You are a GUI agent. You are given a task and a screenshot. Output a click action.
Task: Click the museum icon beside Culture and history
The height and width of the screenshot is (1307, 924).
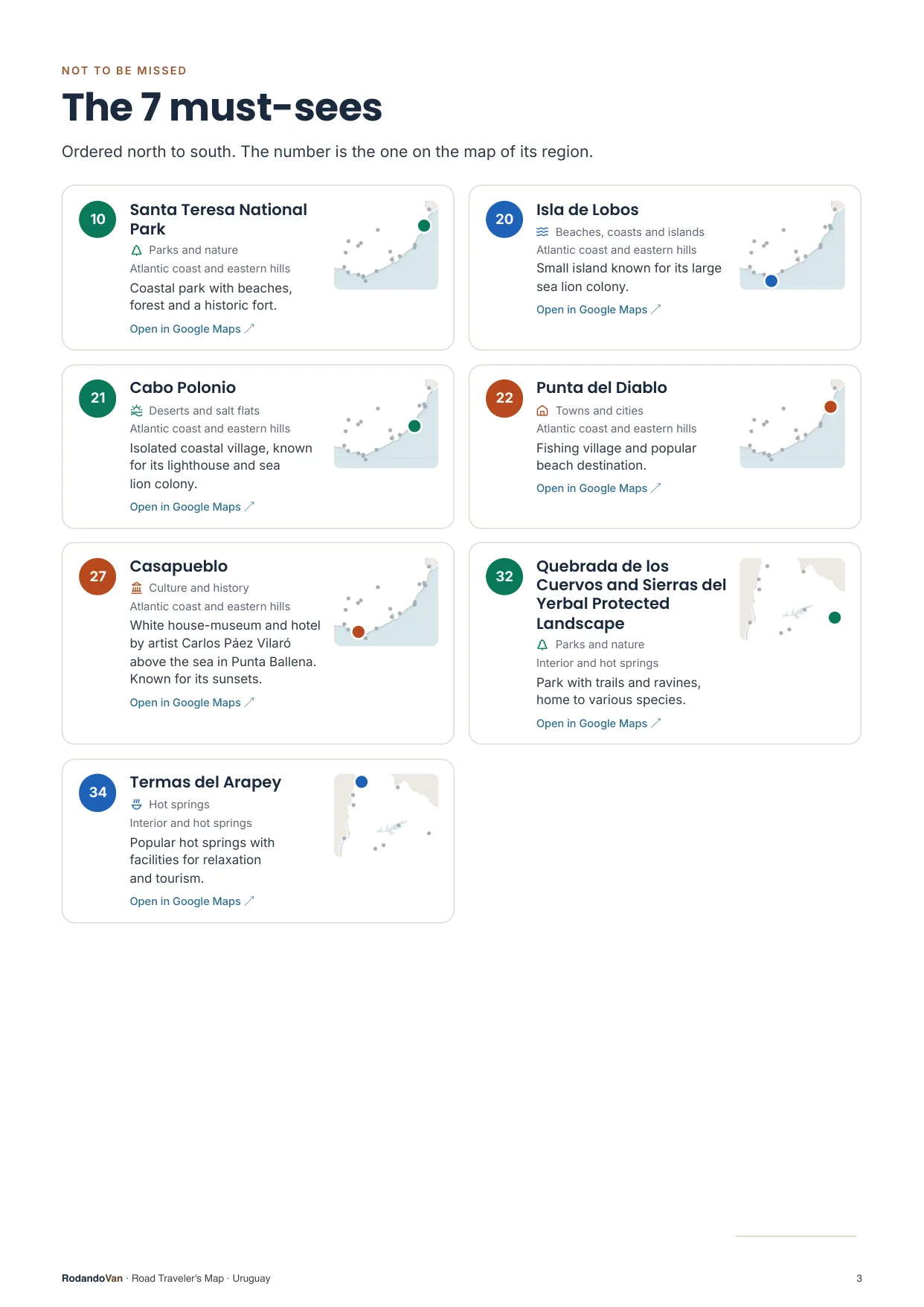[x=136, y=587]
